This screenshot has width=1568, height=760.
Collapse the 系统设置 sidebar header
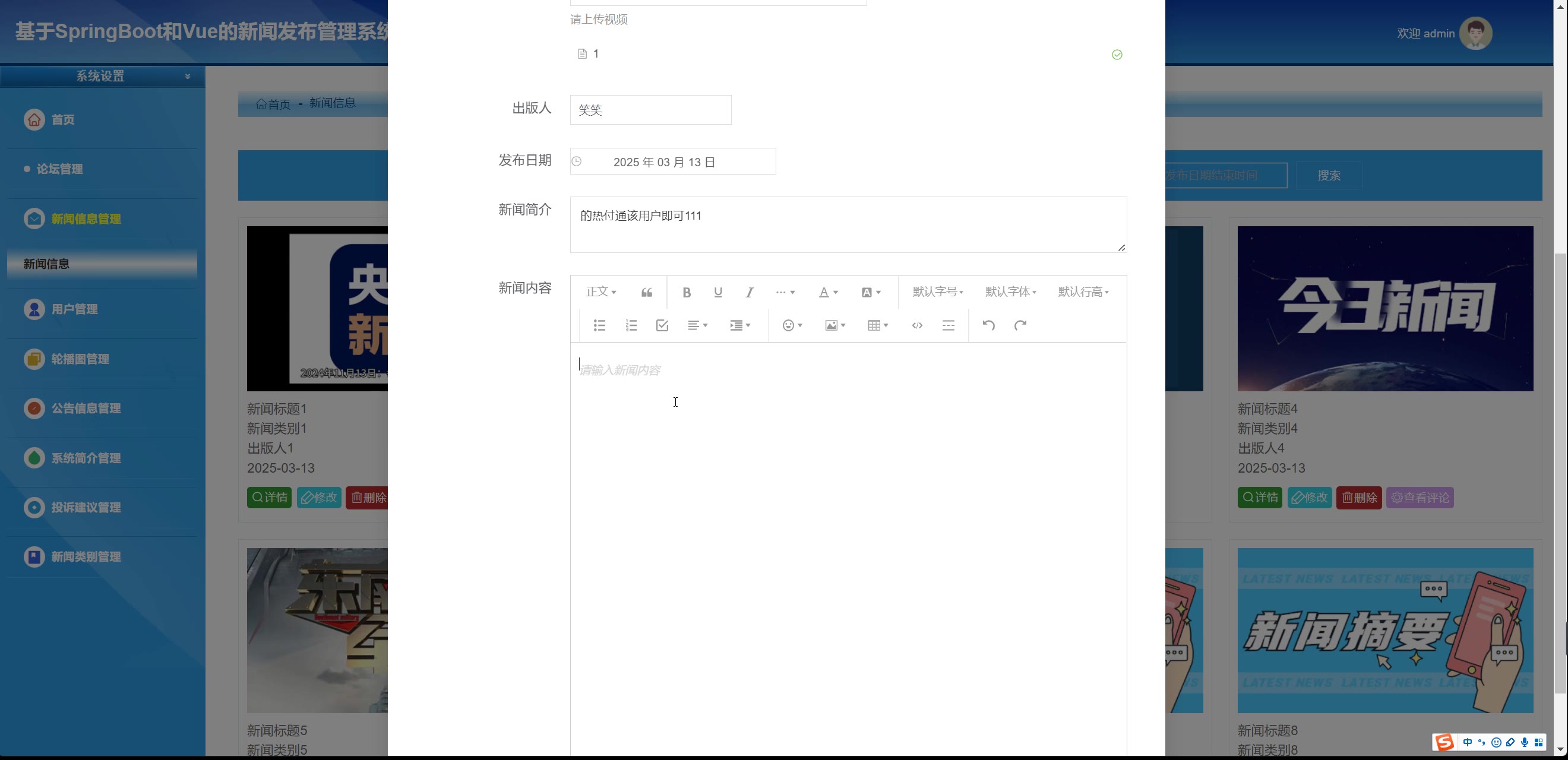click(x=188, y=76)
